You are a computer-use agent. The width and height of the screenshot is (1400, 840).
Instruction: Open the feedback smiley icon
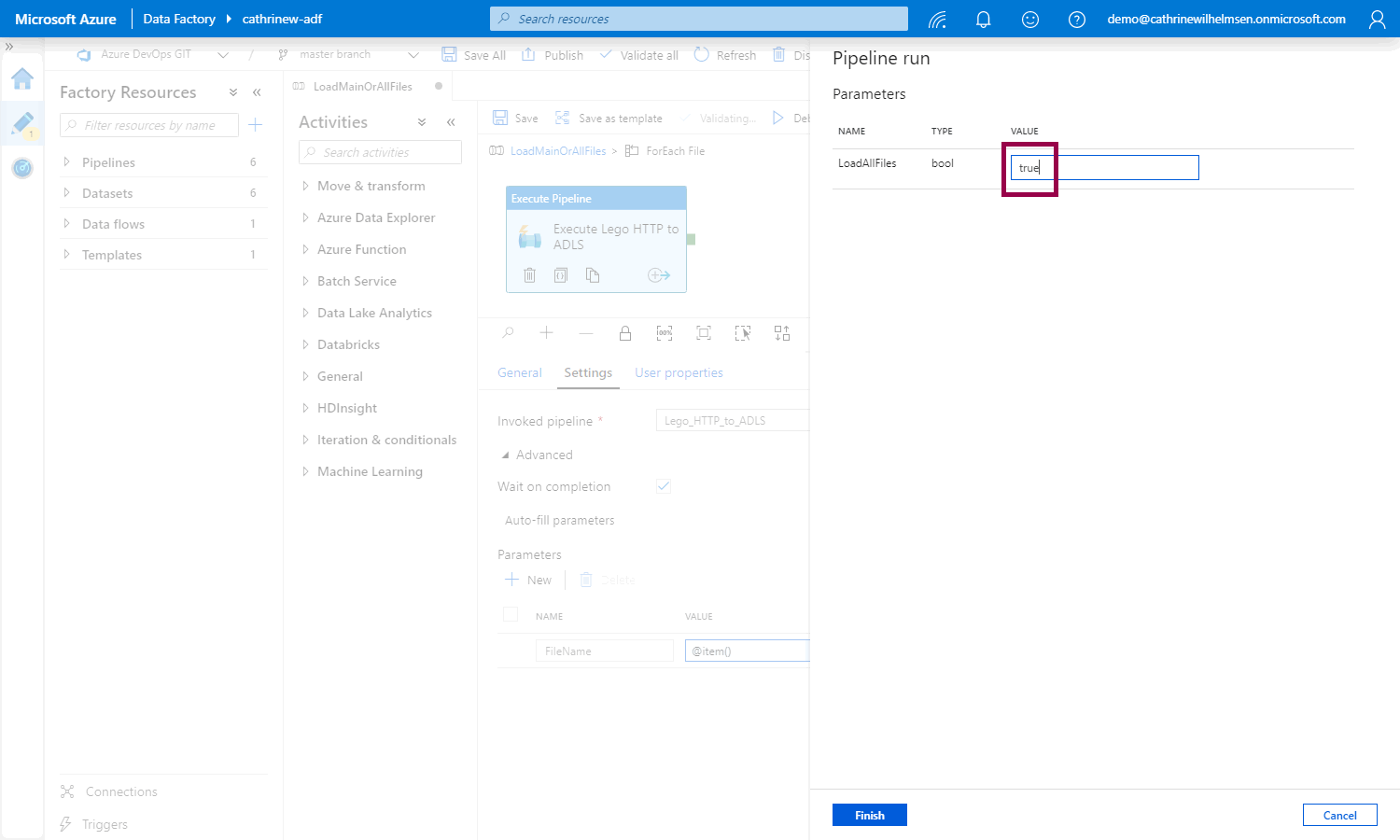pos(1030,20)
